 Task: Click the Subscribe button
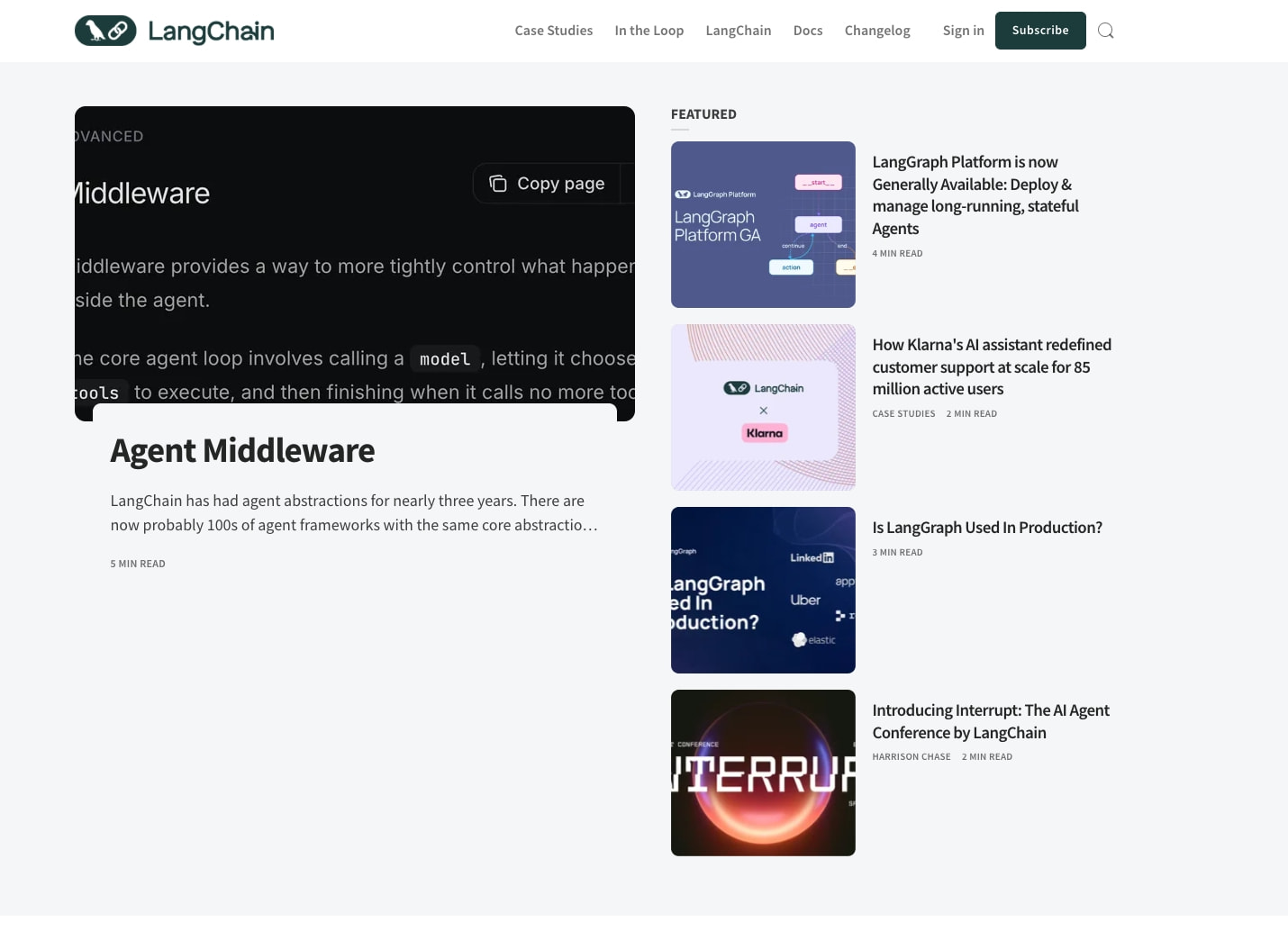coord(1040,31)
